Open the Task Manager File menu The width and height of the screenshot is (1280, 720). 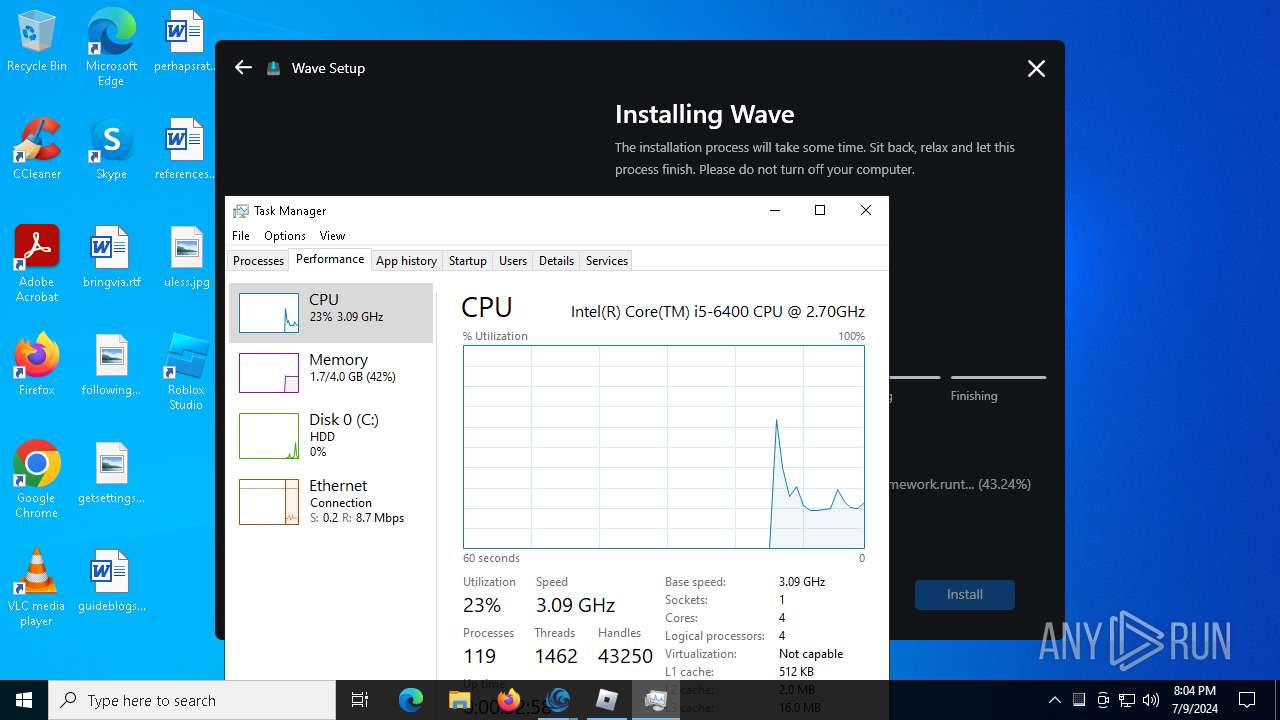point(241,236)
